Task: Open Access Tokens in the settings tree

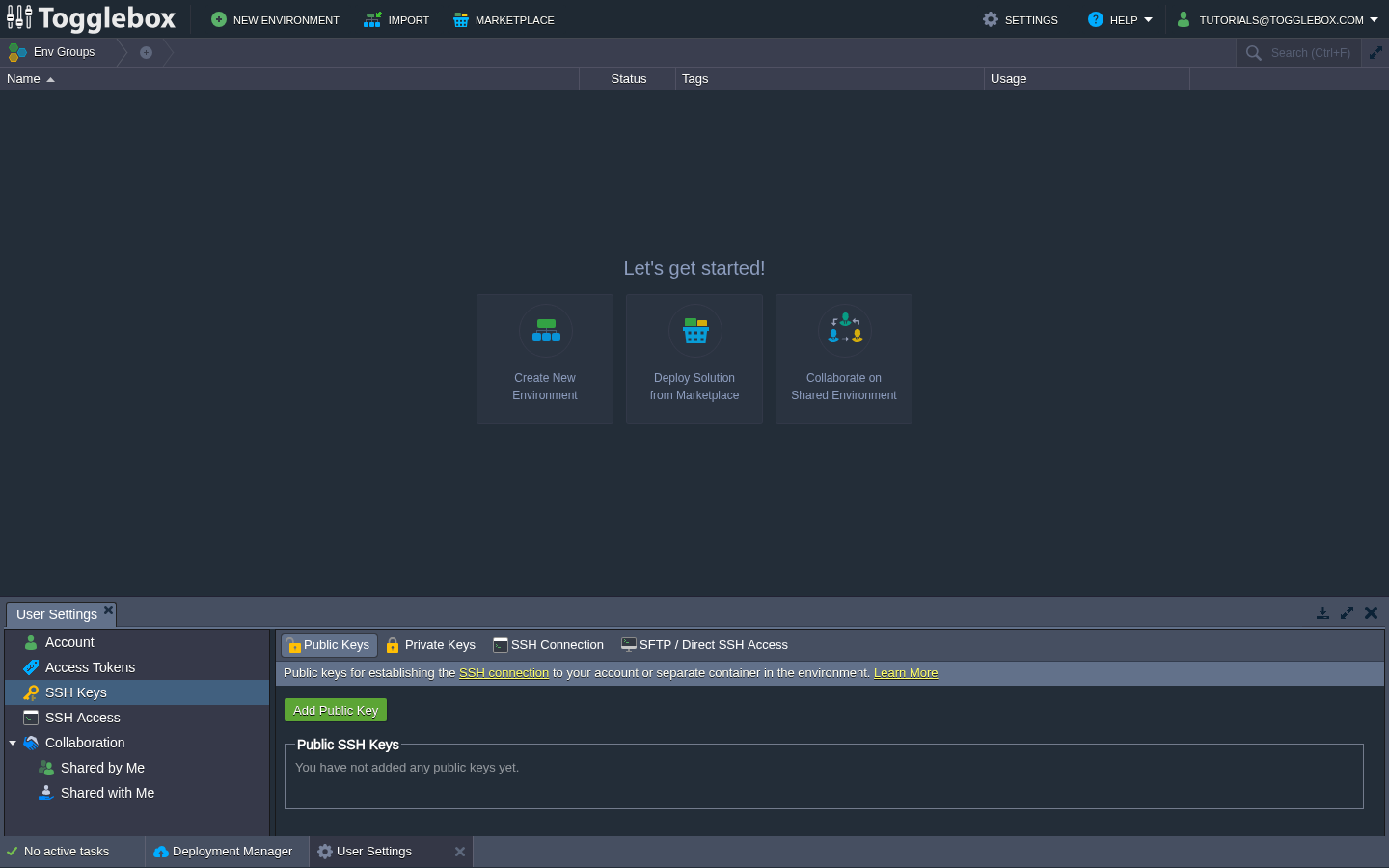Action: 137,667
